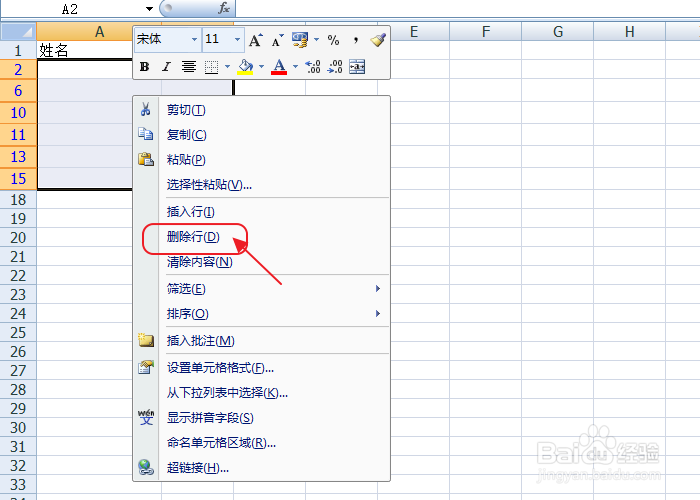The image size is (700, 500).
Task: Choose 剪切(T) from context menu
Action: (x=262, y=110)
